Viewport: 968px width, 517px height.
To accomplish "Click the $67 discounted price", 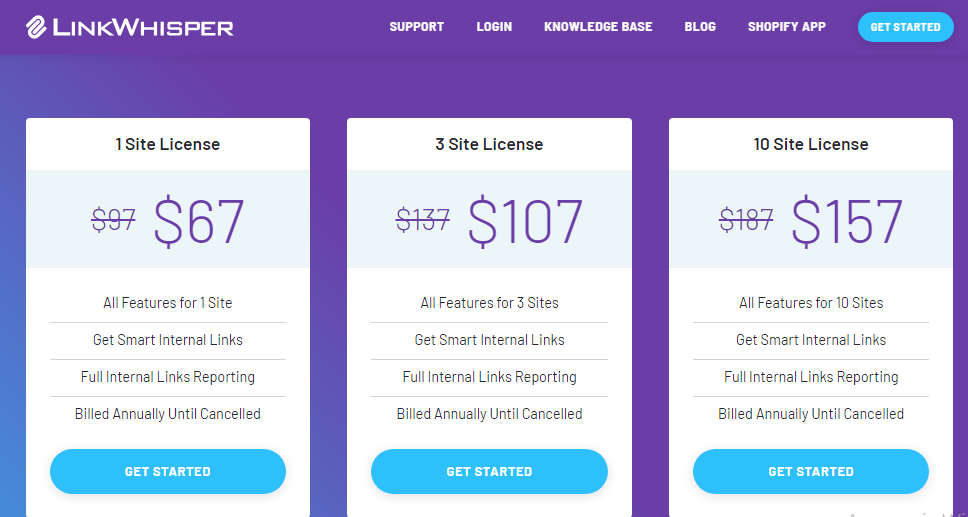I will pyautogui.click(x=199, y=220).
